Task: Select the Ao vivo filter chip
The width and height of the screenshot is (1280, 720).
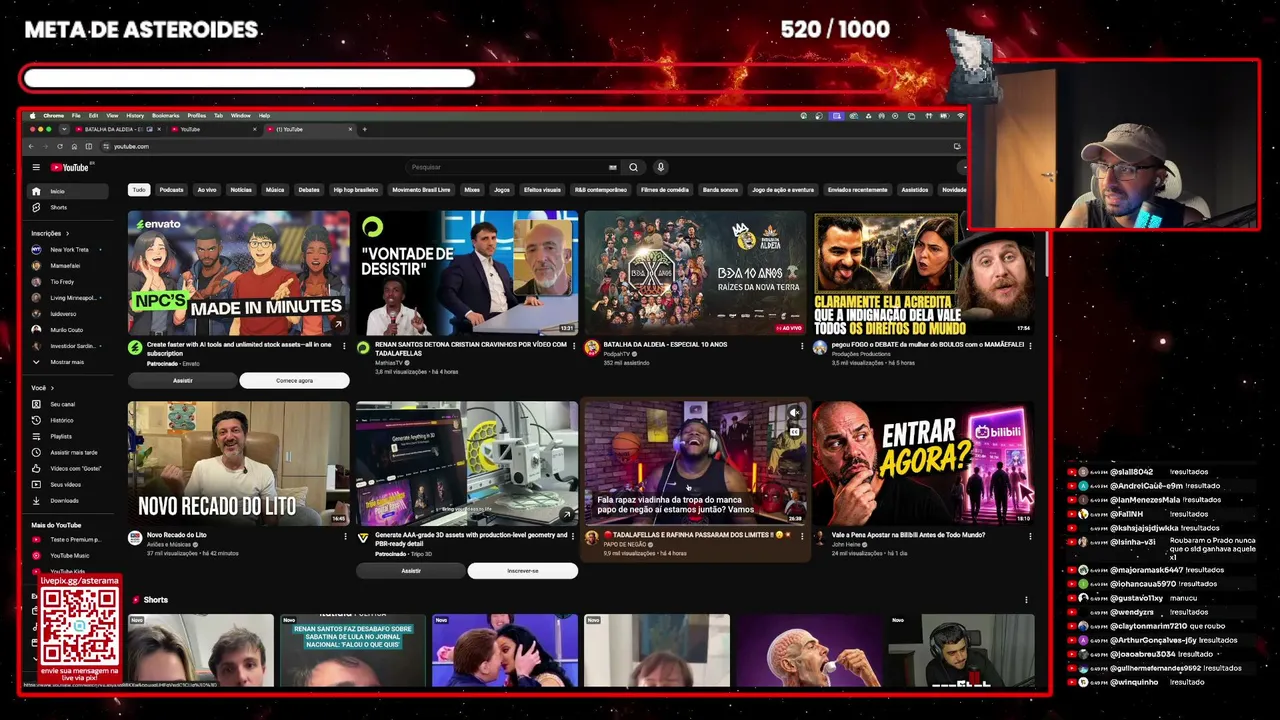Action: (x=207, y=189)
